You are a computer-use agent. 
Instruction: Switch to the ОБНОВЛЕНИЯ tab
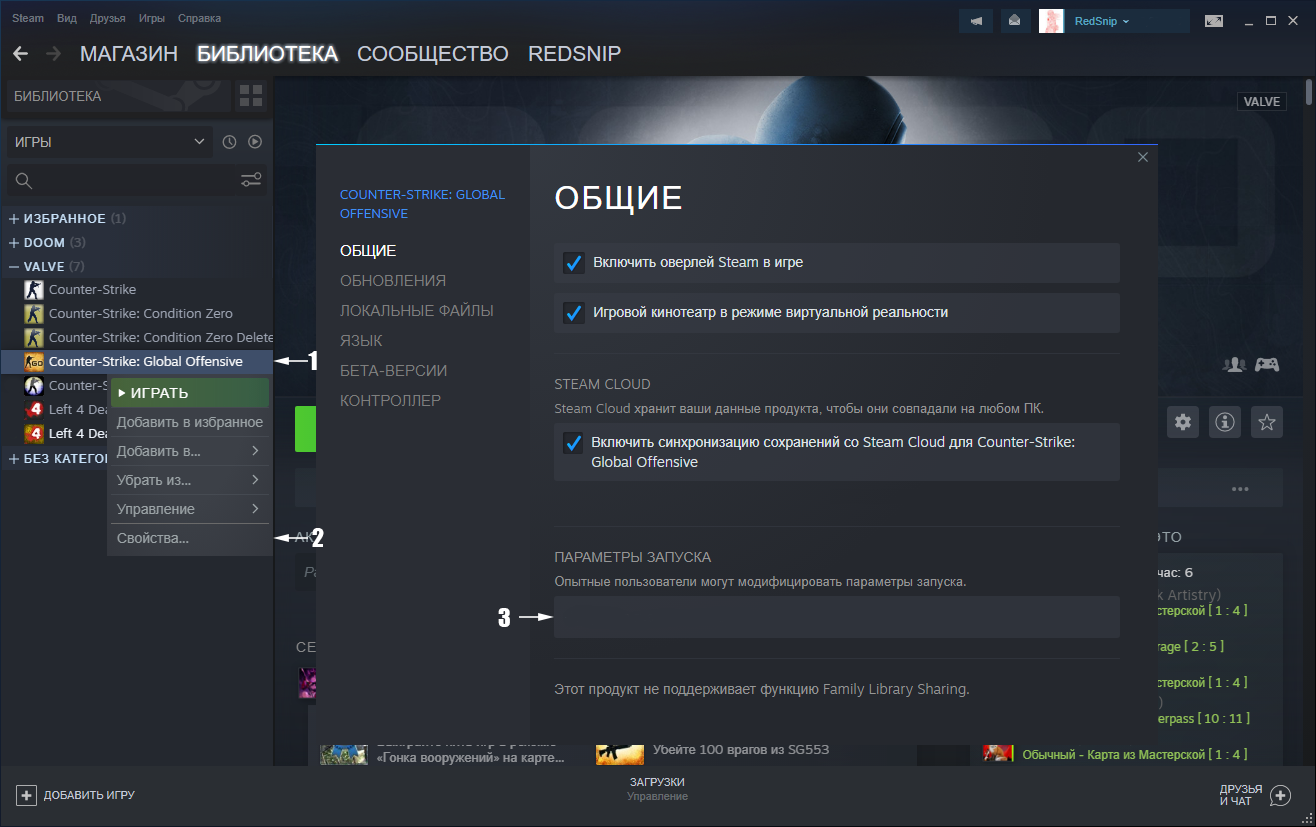[x=393, y=281]
